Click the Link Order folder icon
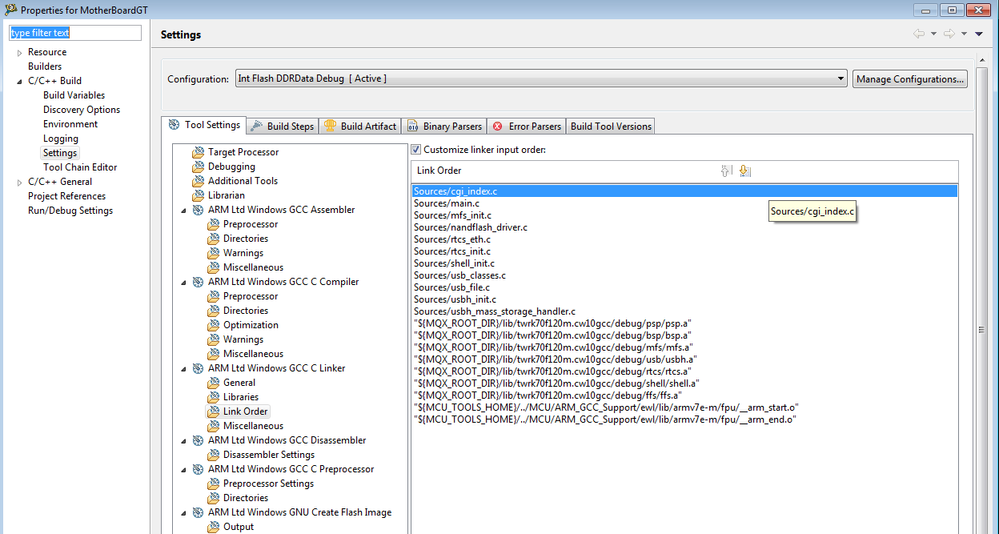The image size is (999, 534). tap(213, 412)
